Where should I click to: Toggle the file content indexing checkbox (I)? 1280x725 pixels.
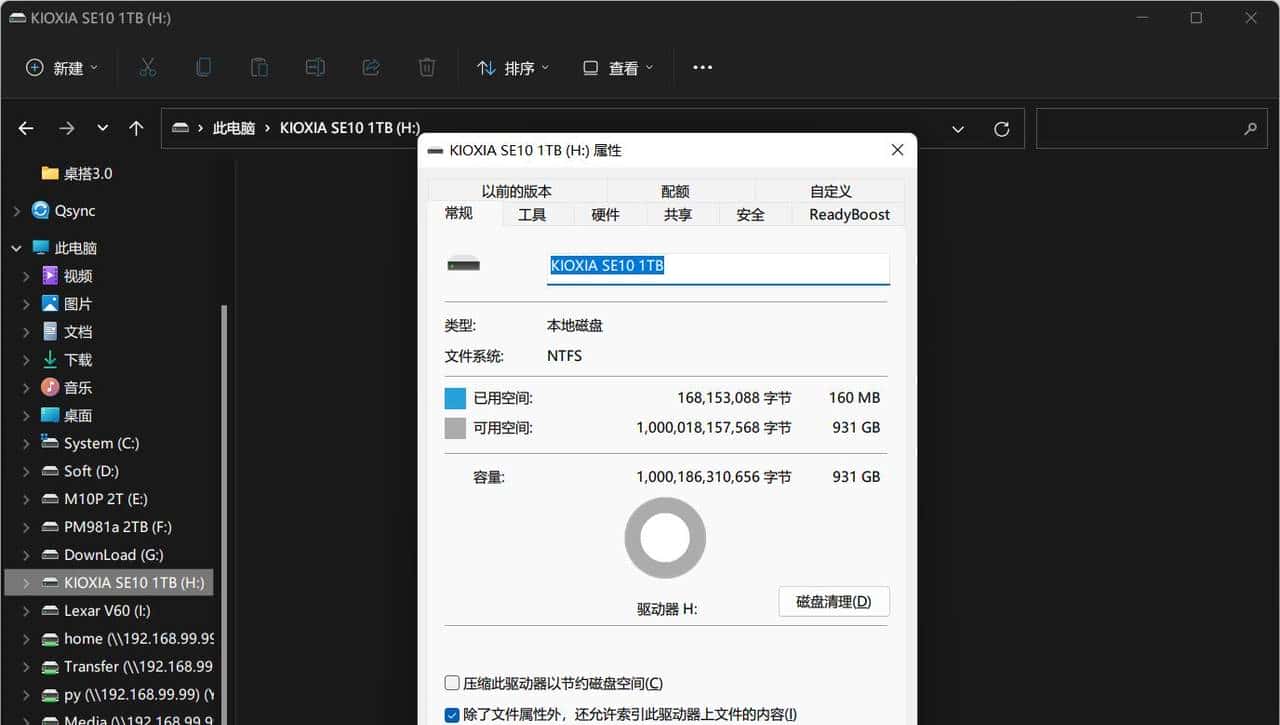tap(451, 714)
